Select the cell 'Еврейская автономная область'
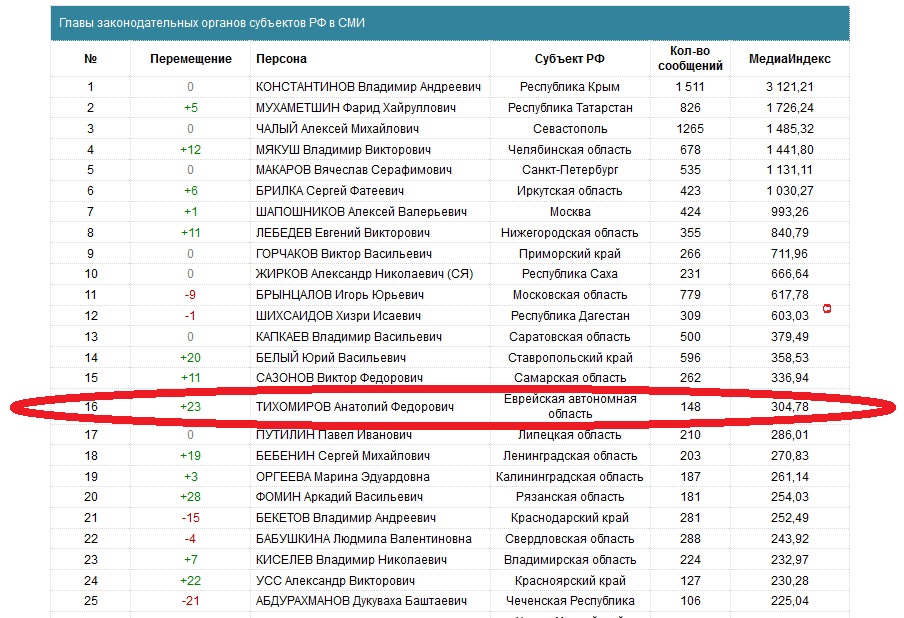904x618 pixels. [570, 406]
